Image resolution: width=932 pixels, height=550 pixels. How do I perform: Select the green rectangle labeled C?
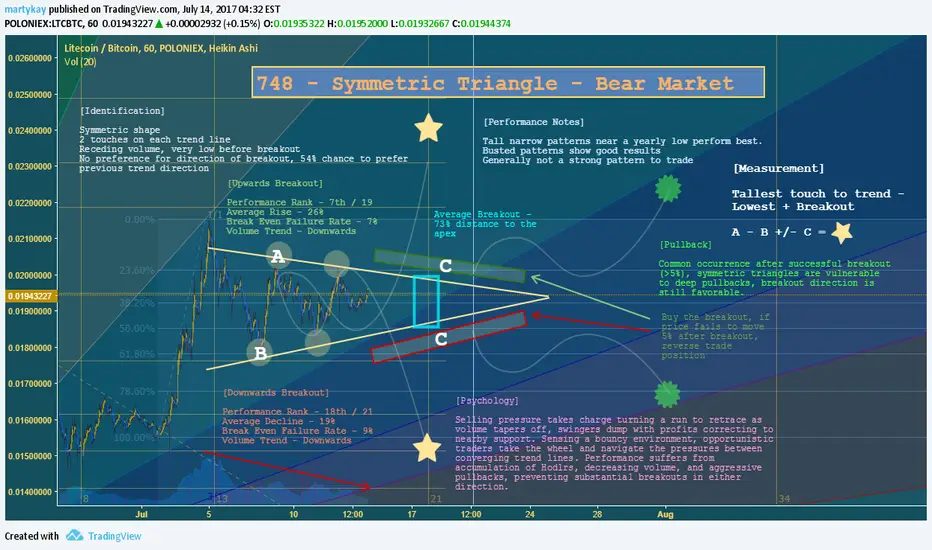(x=449, y=265)
